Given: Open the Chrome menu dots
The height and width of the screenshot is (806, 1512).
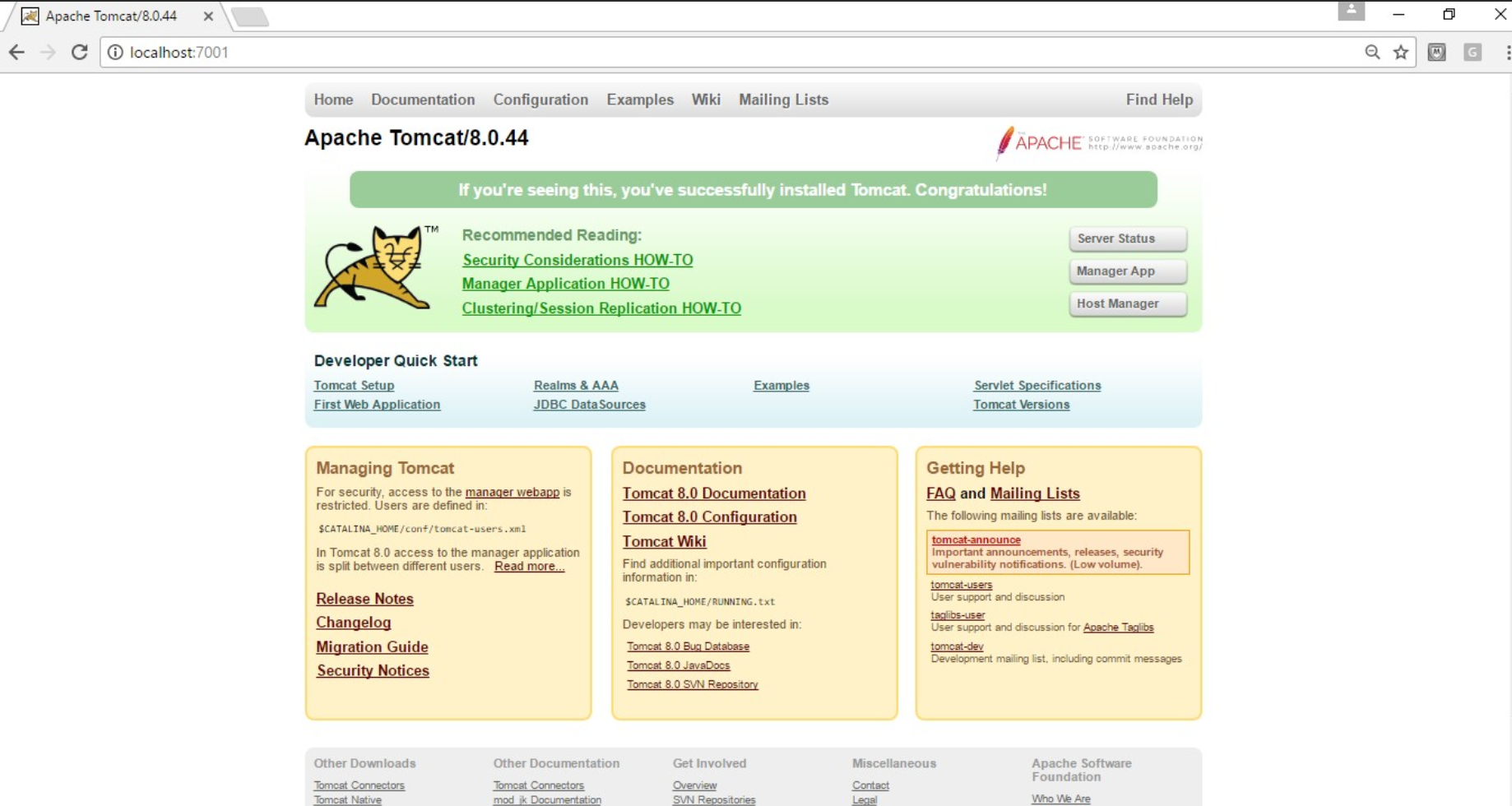Looking at the screenshot, I should tap(1507, 53).
